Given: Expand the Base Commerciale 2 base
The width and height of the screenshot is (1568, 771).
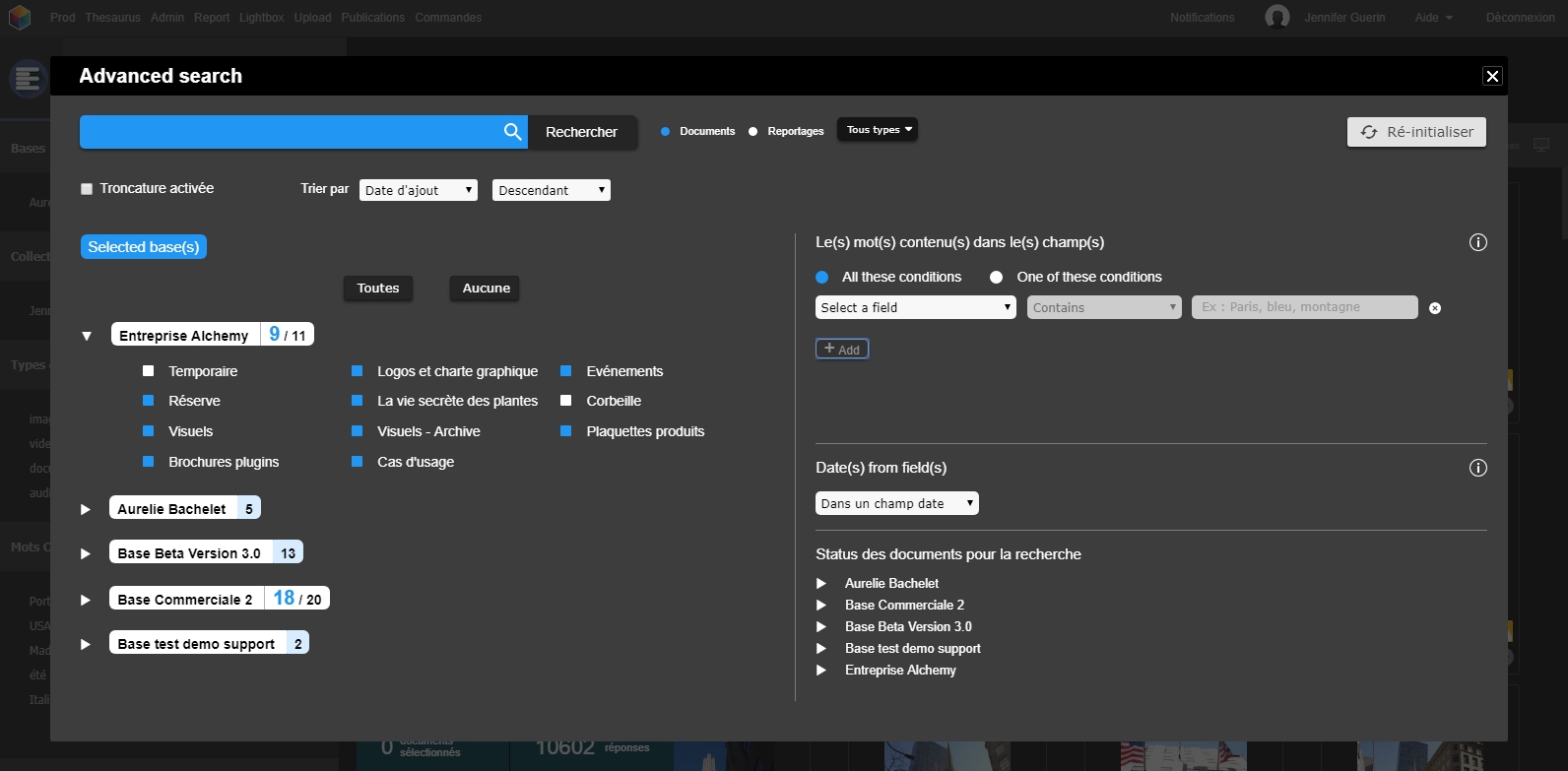Looking at the screenshot, I should point(86,600).
